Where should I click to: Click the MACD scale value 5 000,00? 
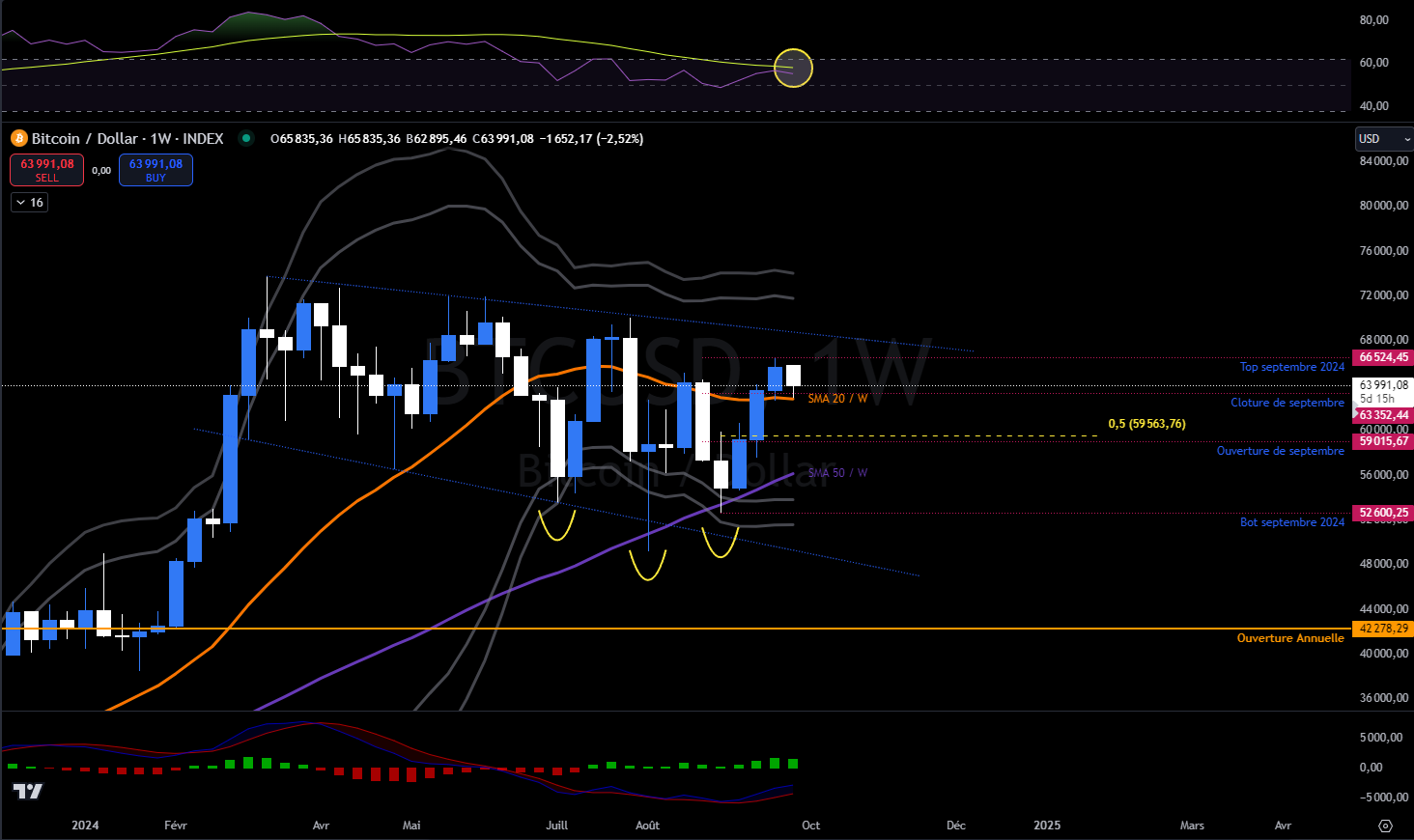coord(1380,738)
